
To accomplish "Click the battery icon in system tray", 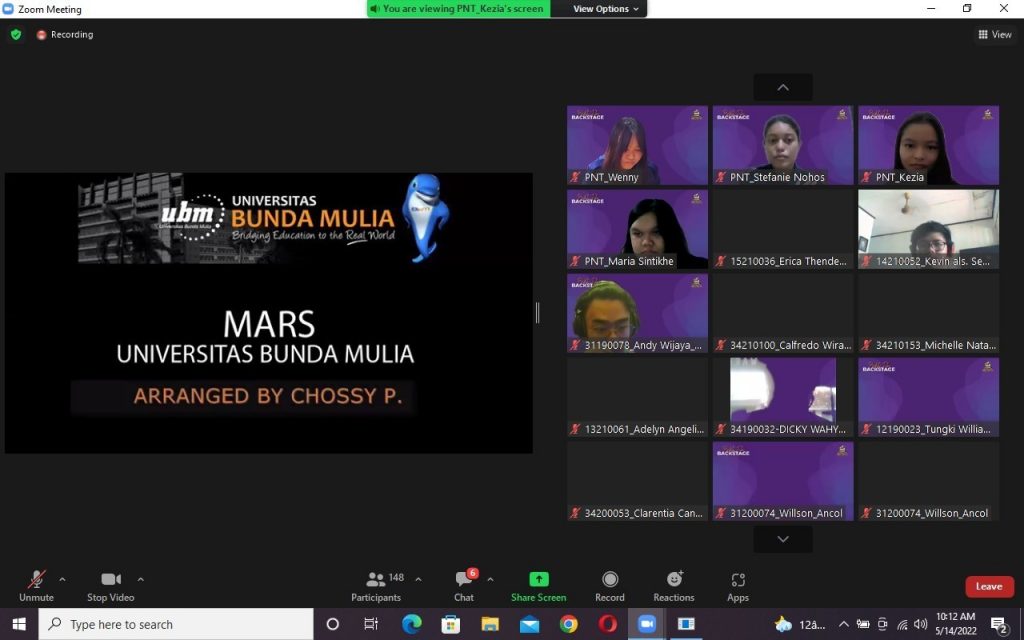I will pyautogui.click(x=863, y=624).
